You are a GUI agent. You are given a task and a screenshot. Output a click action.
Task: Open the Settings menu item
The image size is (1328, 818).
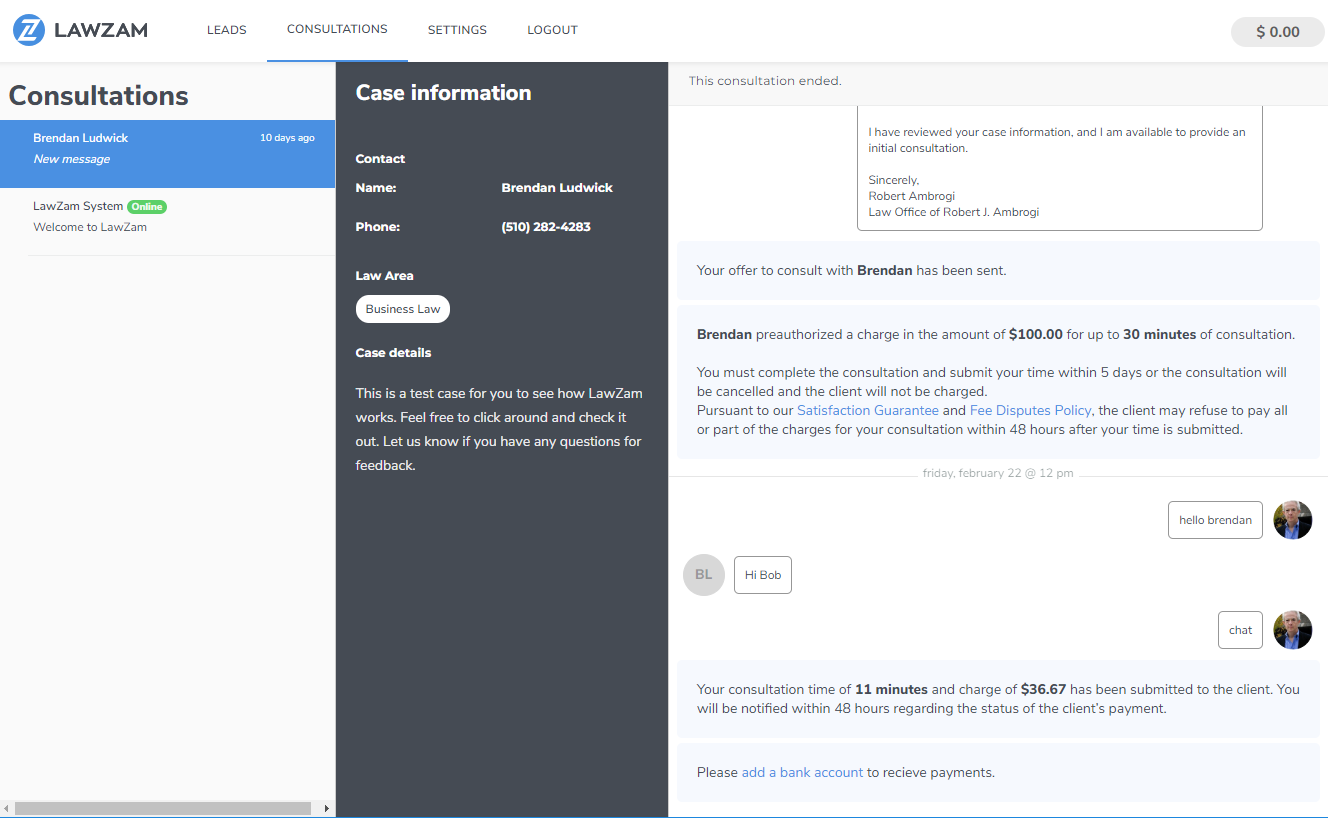click(x=457, y=30)
